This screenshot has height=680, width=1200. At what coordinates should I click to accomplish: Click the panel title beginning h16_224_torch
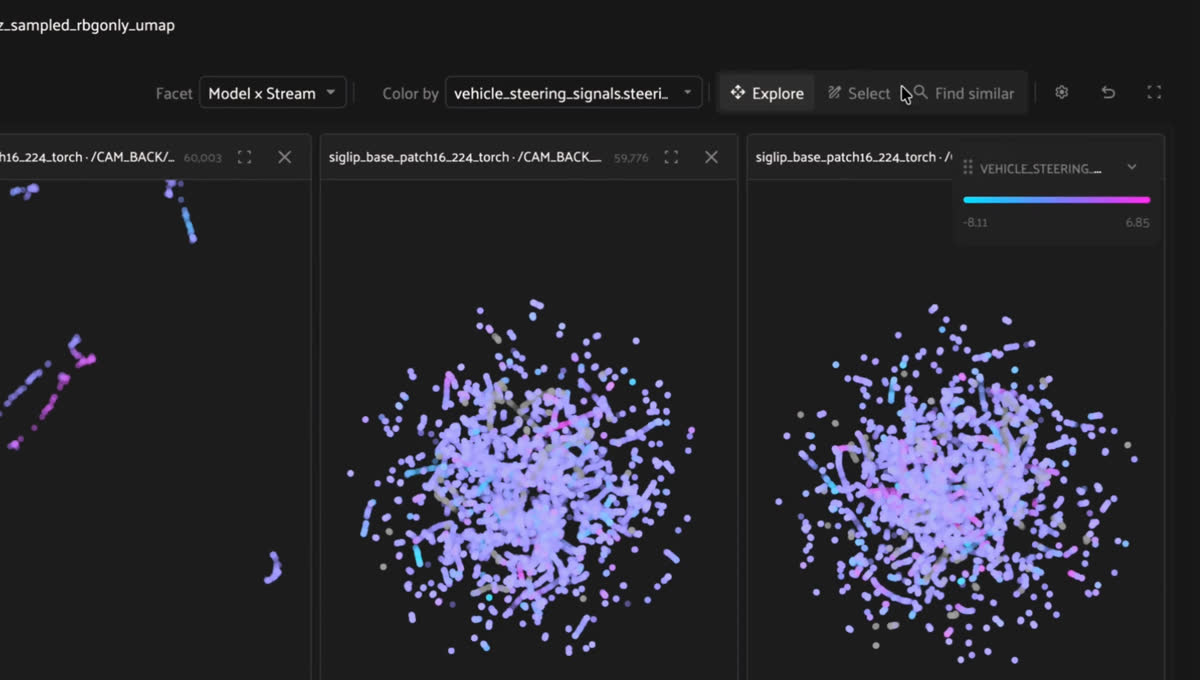coord(88,157)
